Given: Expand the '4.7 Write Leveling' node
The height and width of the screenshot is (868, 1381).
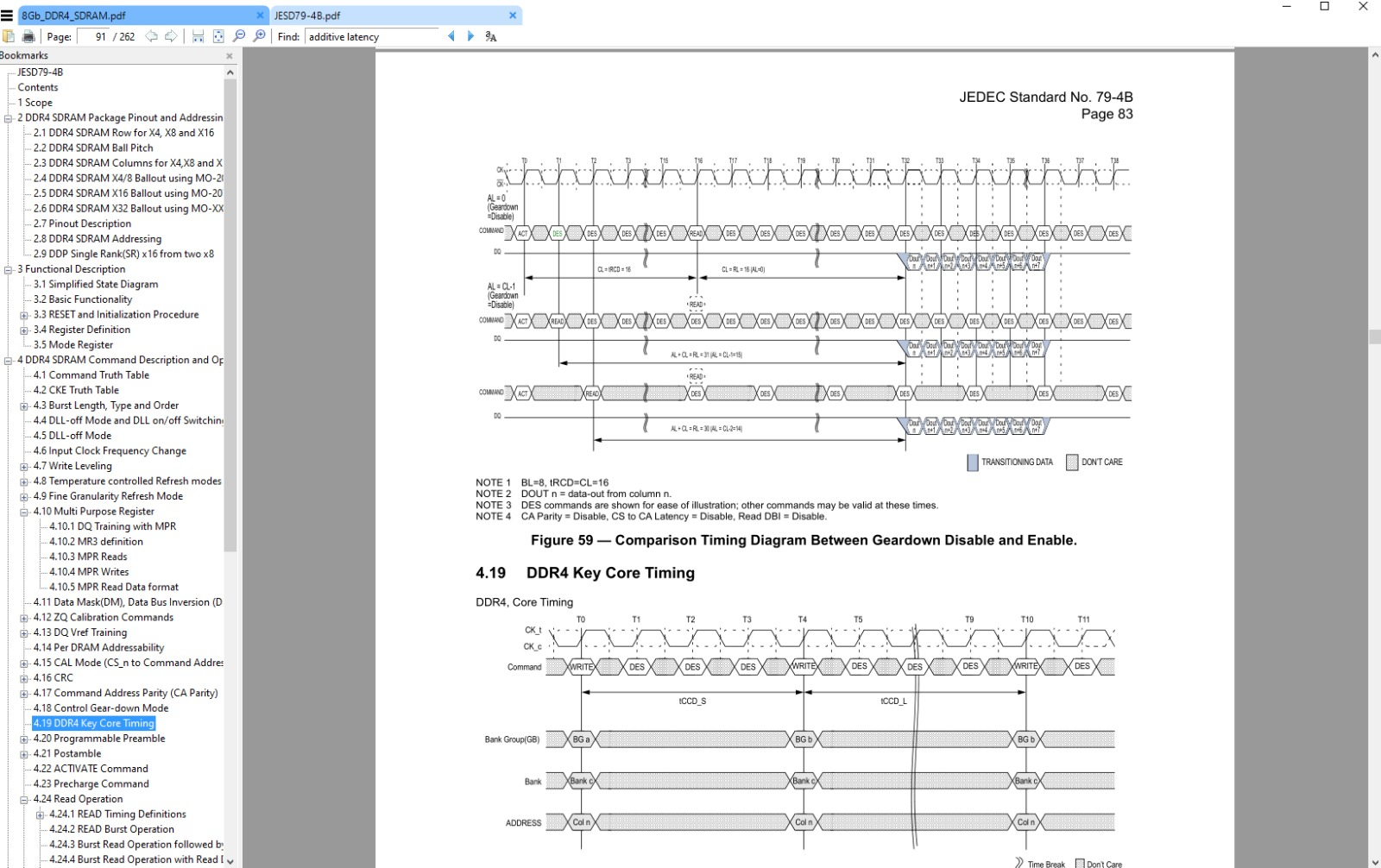Looking at the screenshot, I should [24, 467].
